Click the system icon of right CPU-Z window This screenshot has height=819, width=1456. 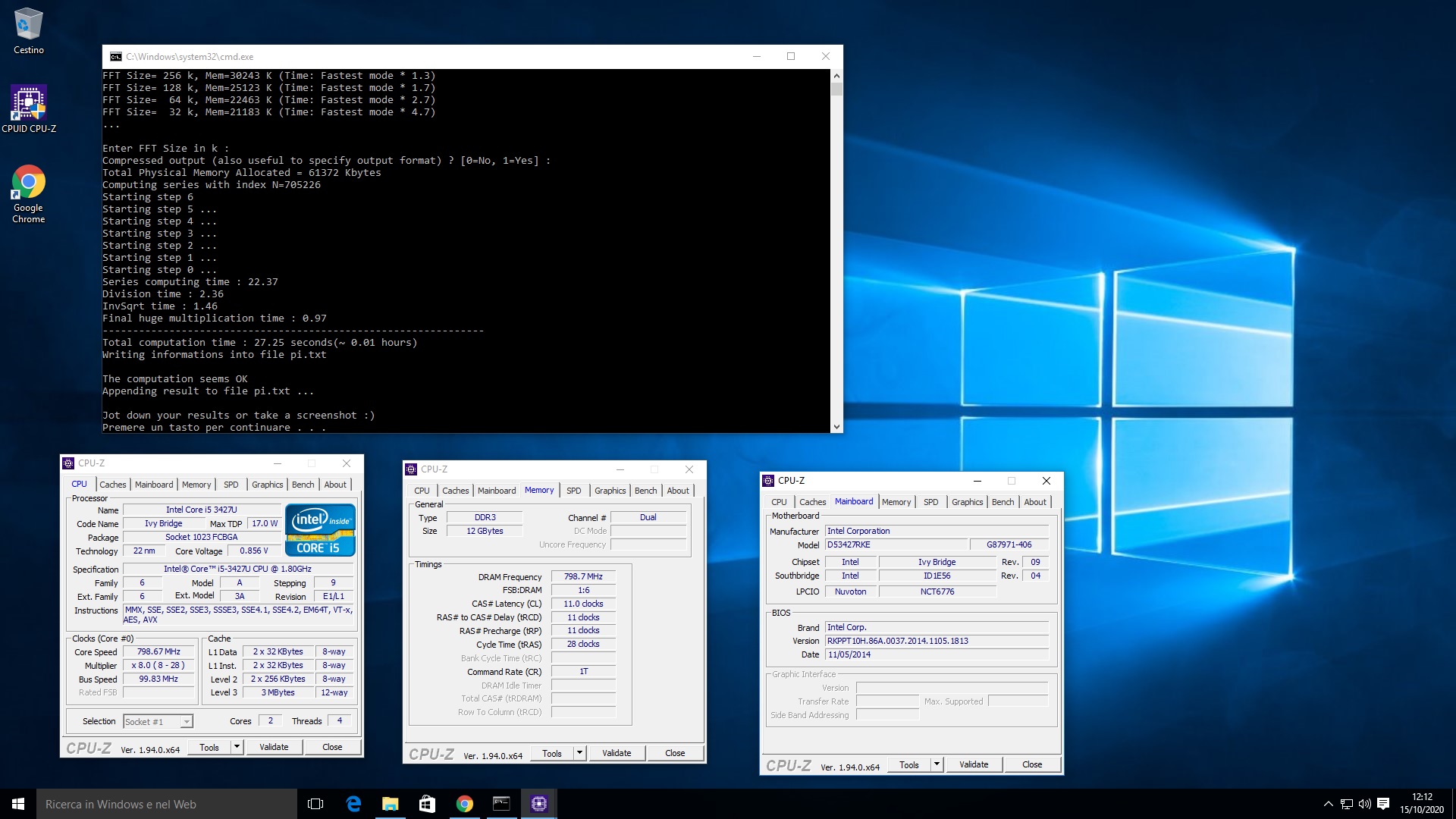768,481
